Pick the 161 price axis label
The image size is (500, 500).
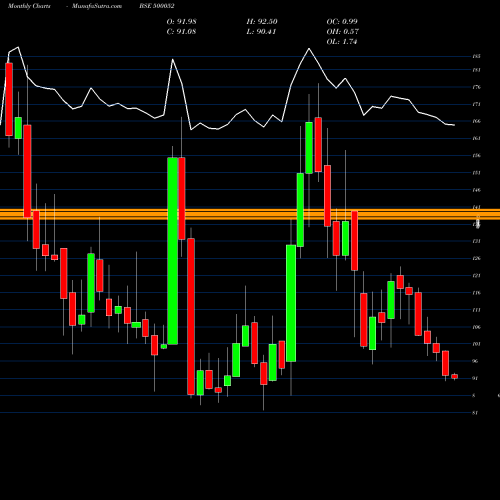(x=476, y=138)
